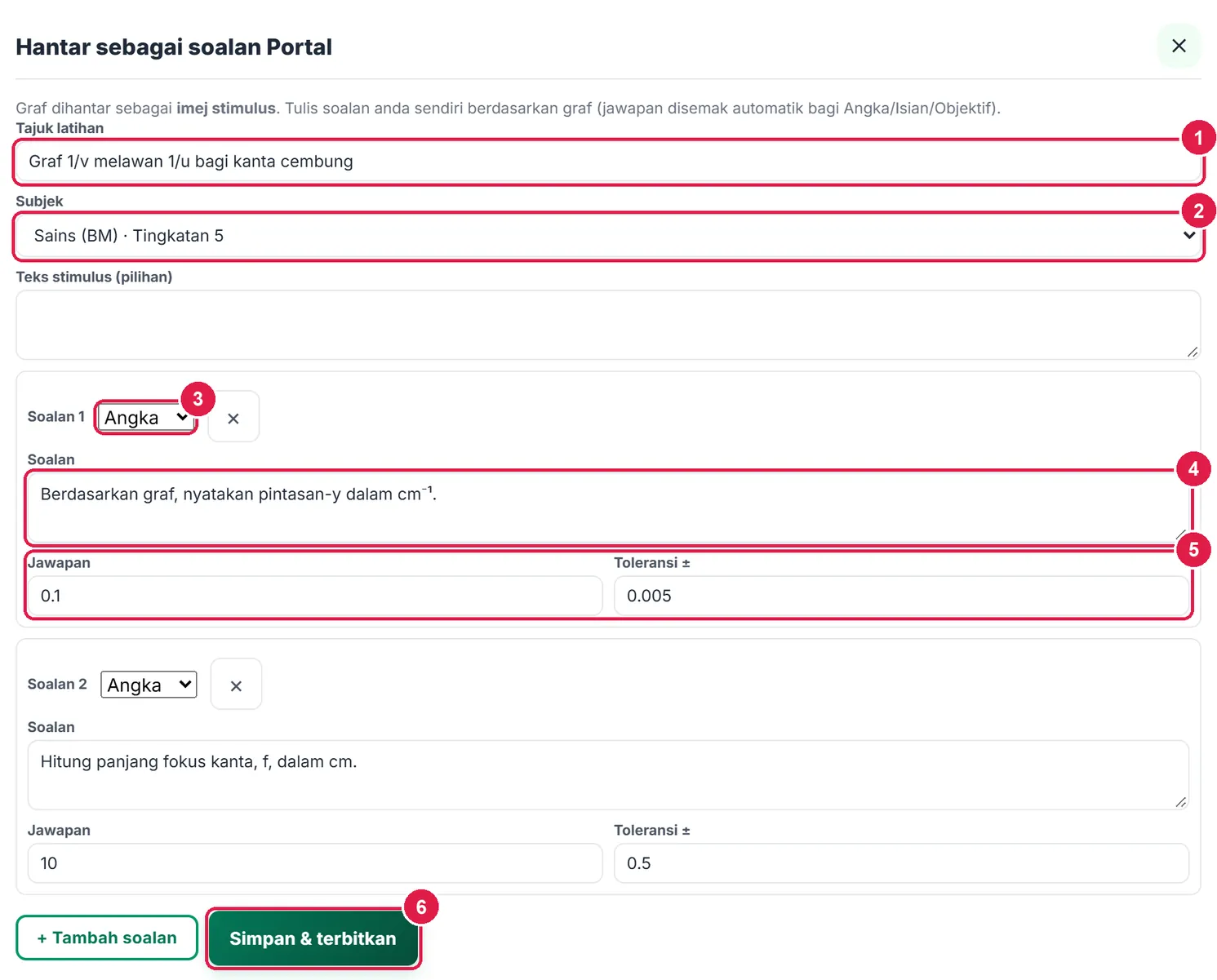Click the dialog title Hantar sebagai soalan Portal
1217x980 pixels.
pyautogui.click(x=174, y=47)
